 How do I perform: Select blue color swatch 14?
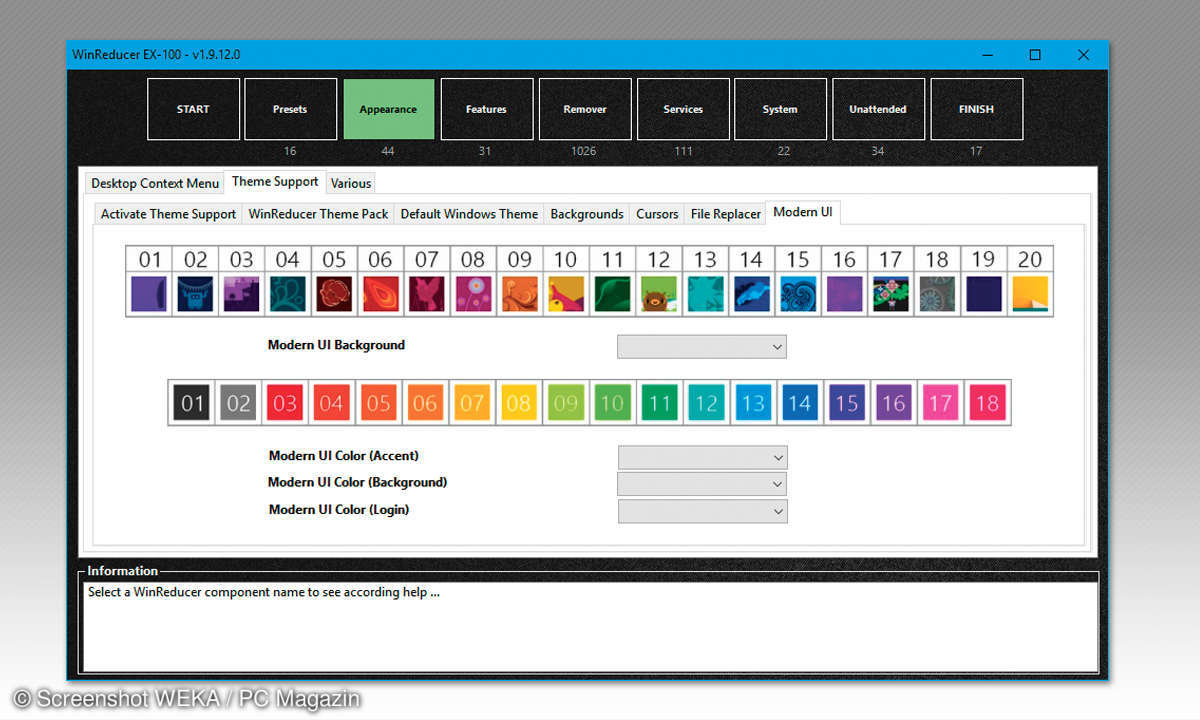(799, 403)
